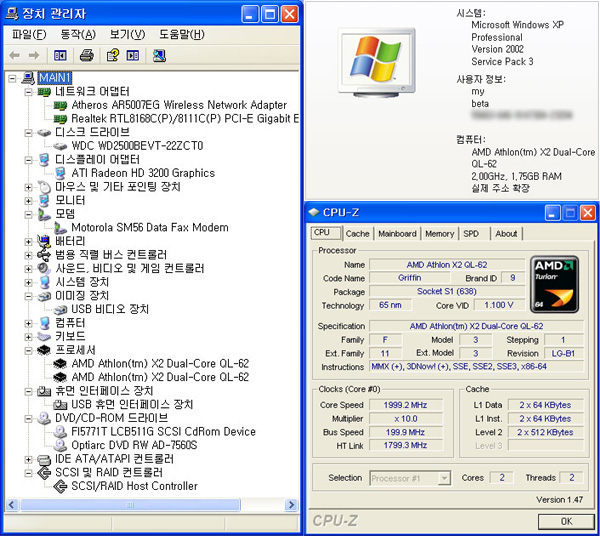This screenshot has width=600, height=538.
Task: Select the USB 휴먼 인터페이스 장치 icon
Action: [60, 404]
